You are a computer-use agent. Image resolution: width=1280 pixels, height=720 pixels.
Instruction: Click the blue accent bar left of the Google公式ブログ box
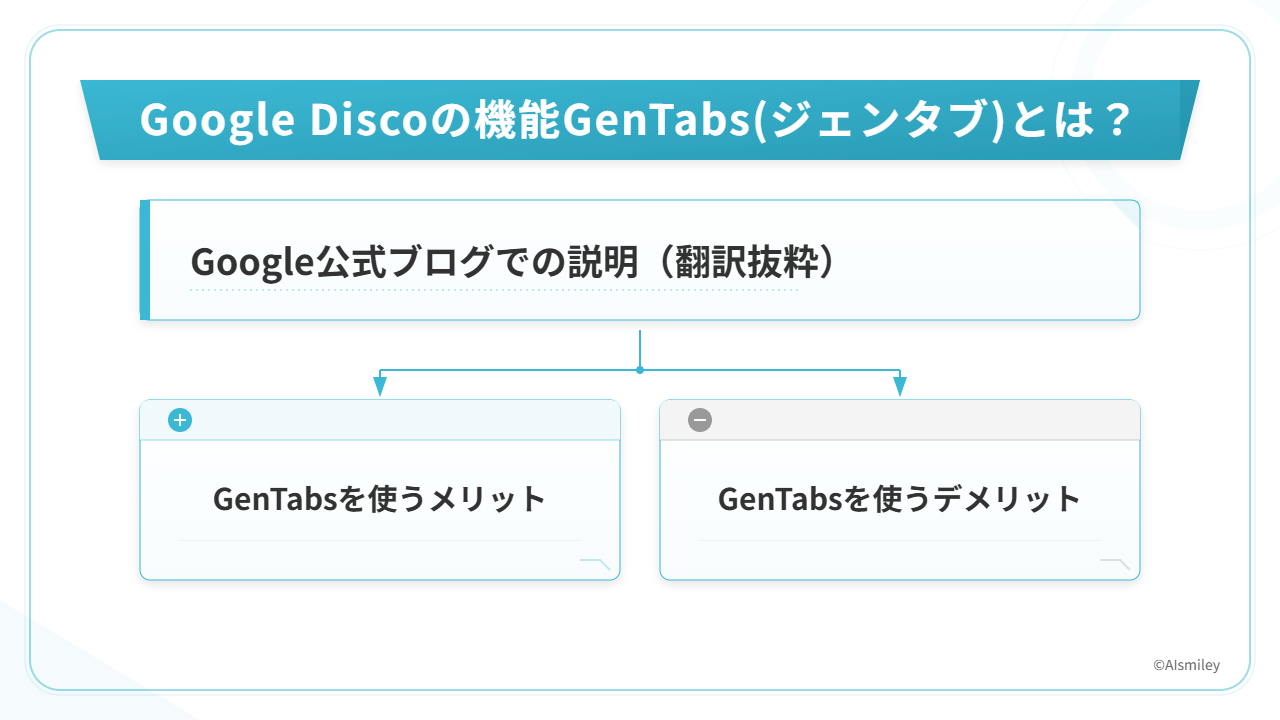[145, 260]
